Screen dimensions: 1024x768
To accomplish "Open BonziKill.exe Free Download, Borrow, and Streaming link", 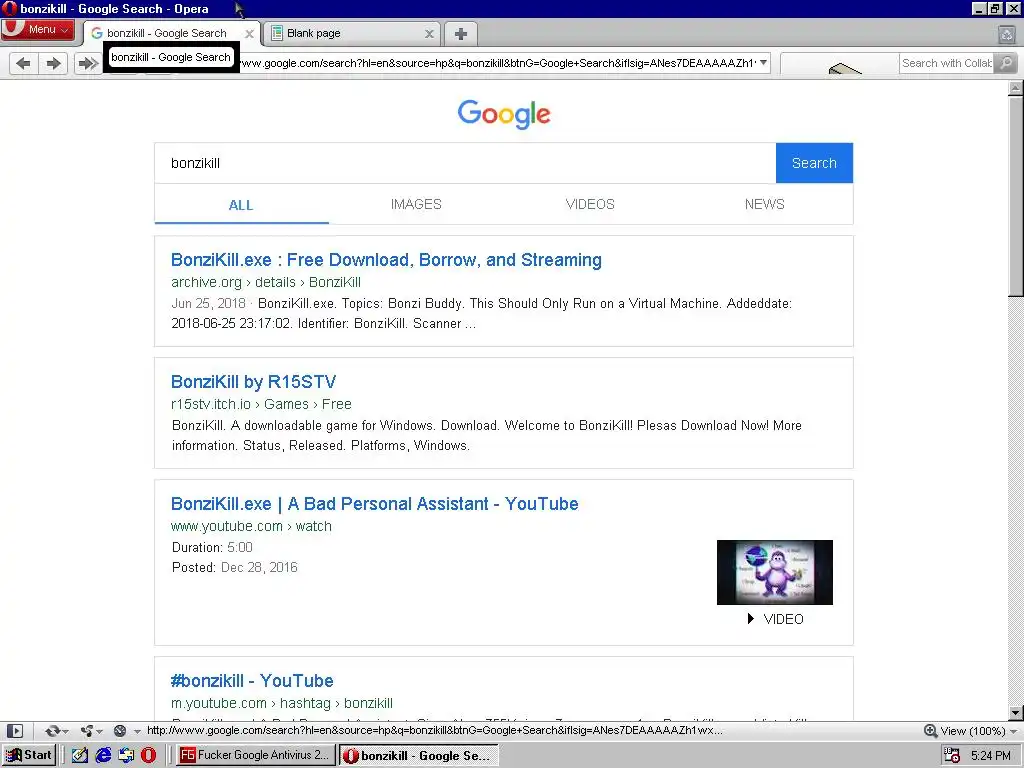I will pos(386,260).
